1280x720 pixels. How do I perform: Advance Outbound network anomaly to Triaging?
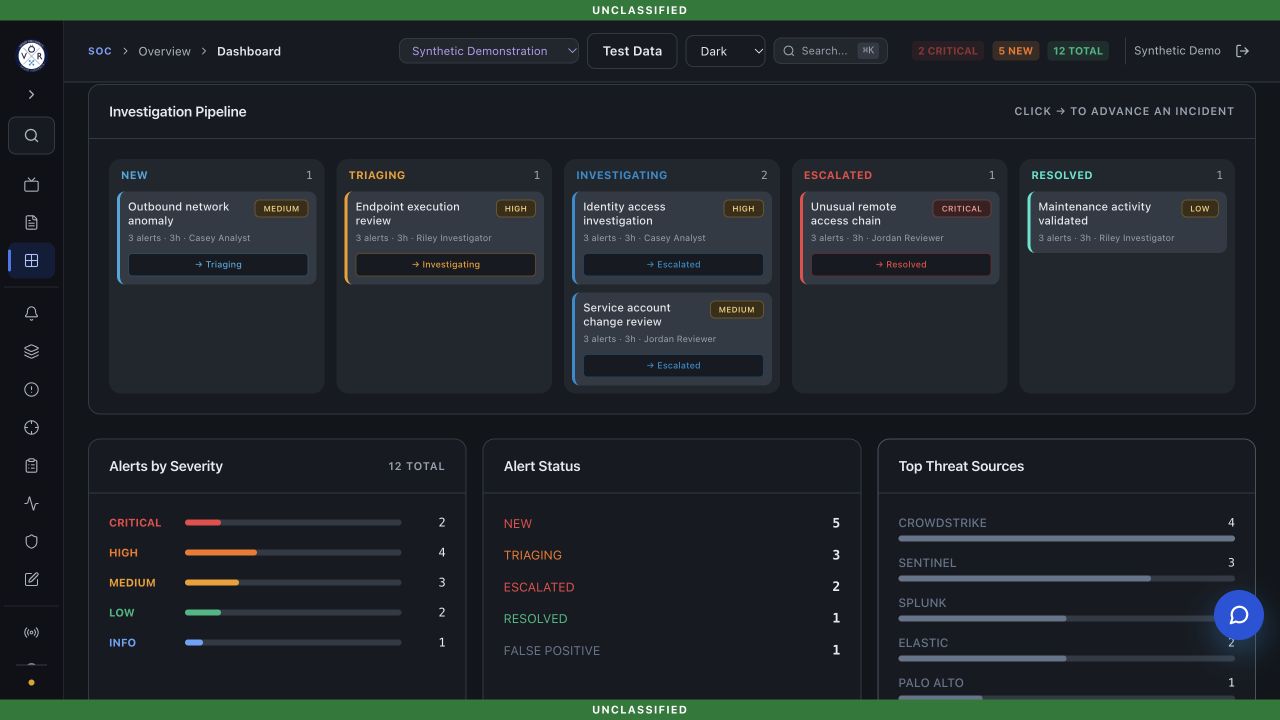coord(218,265)
